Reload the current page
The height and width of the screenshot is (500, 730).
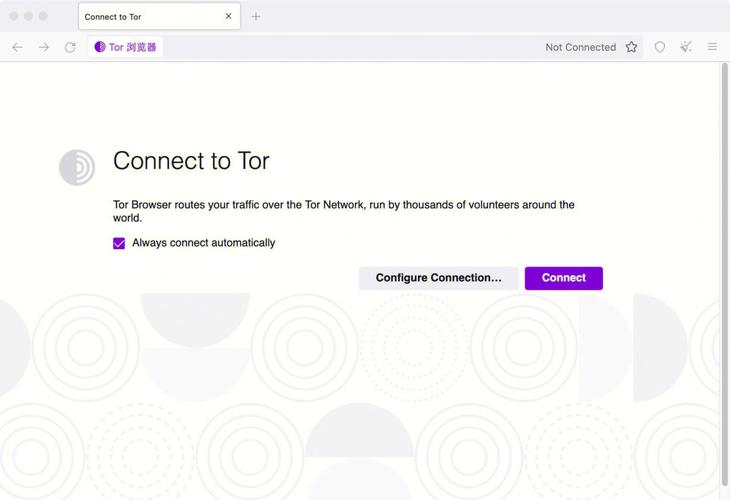(x=70, y=47)
